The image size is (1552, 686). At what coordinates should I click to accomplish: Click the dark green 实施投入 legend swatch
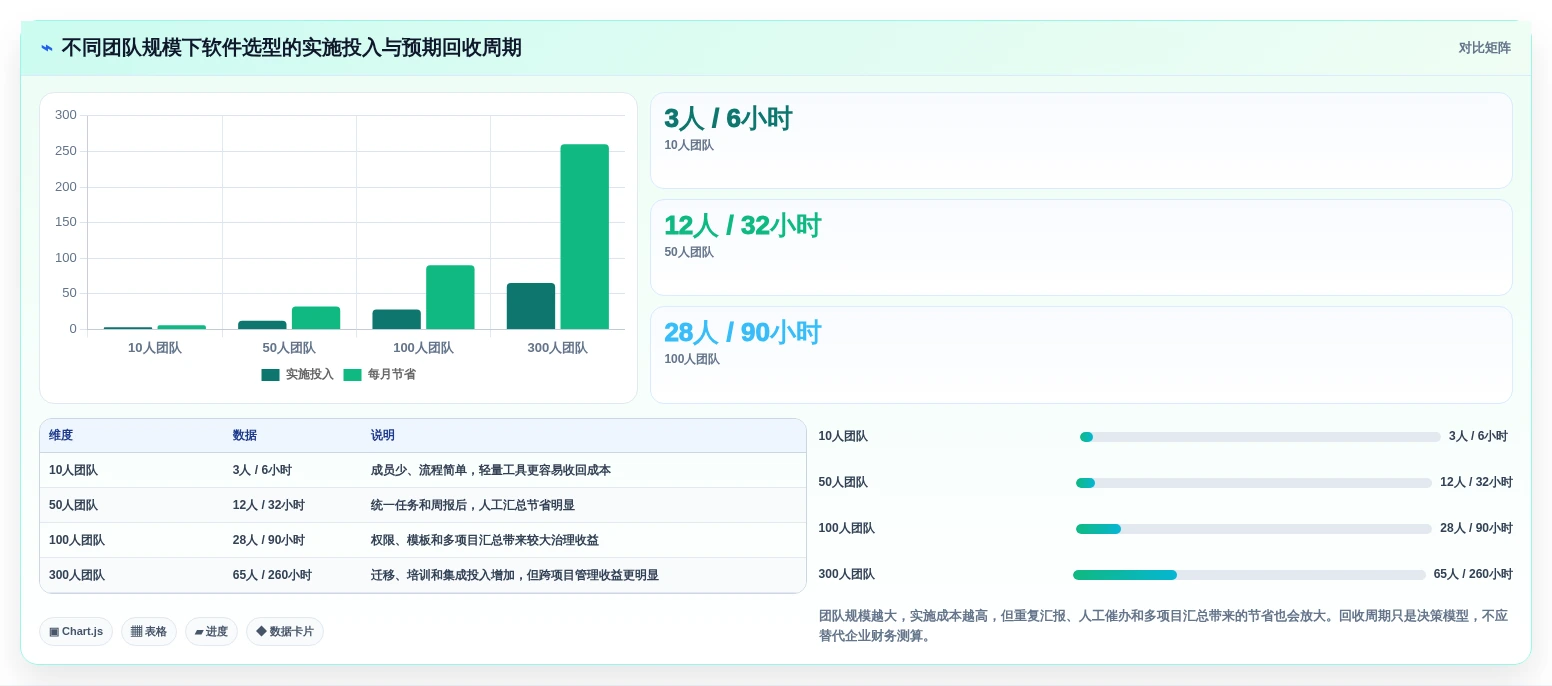point(271,375)
